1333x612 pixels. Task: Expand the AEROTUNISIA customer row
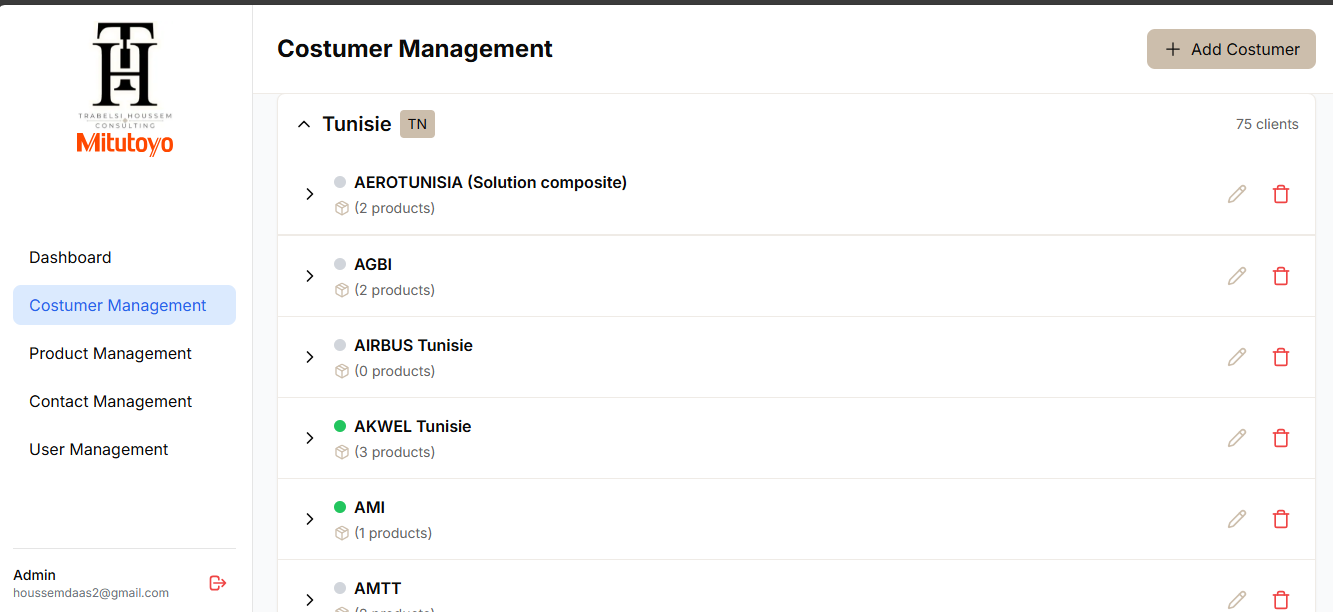310,194
